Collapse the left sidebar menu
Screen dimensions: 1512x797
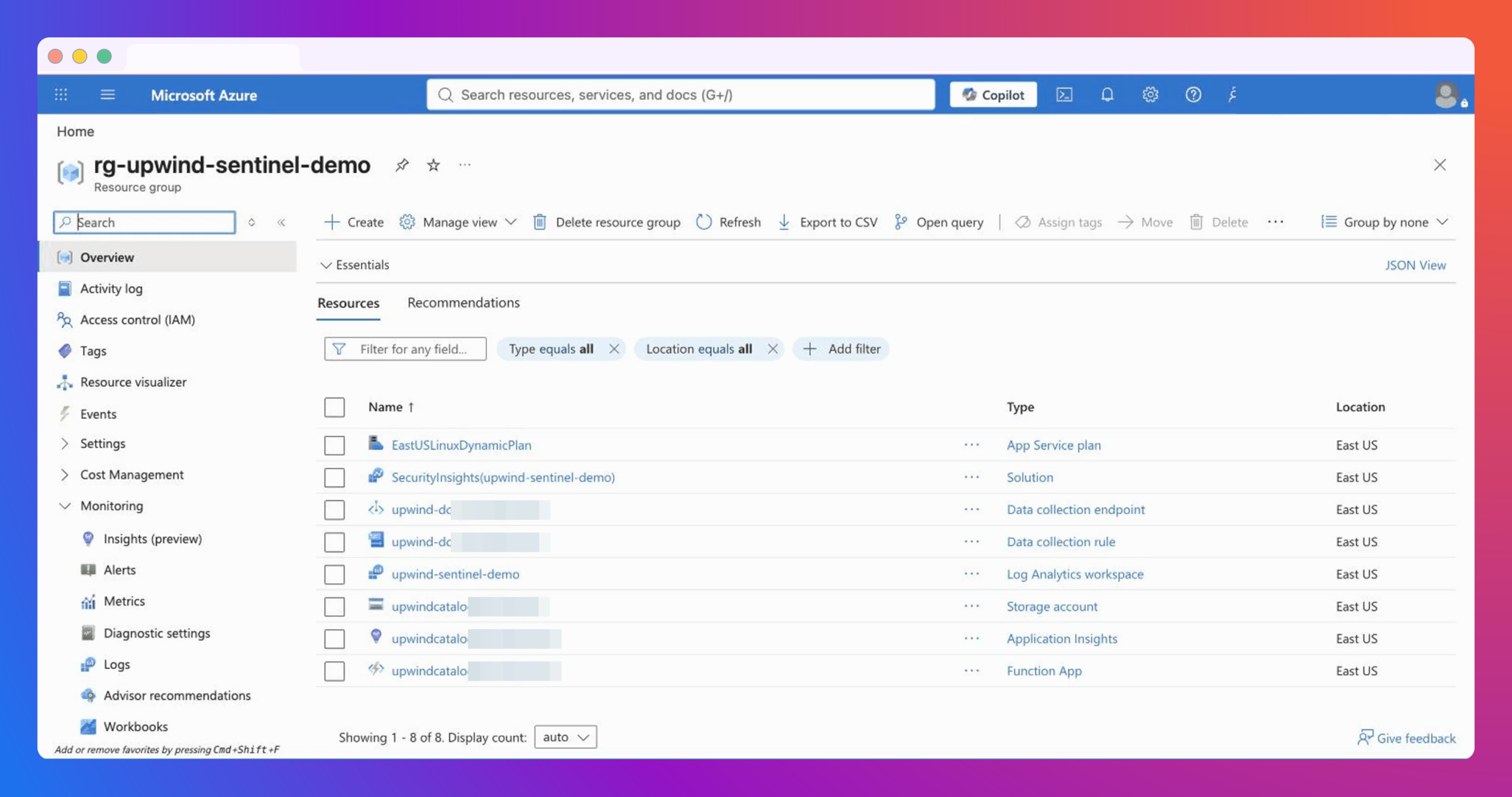(281, 222)
